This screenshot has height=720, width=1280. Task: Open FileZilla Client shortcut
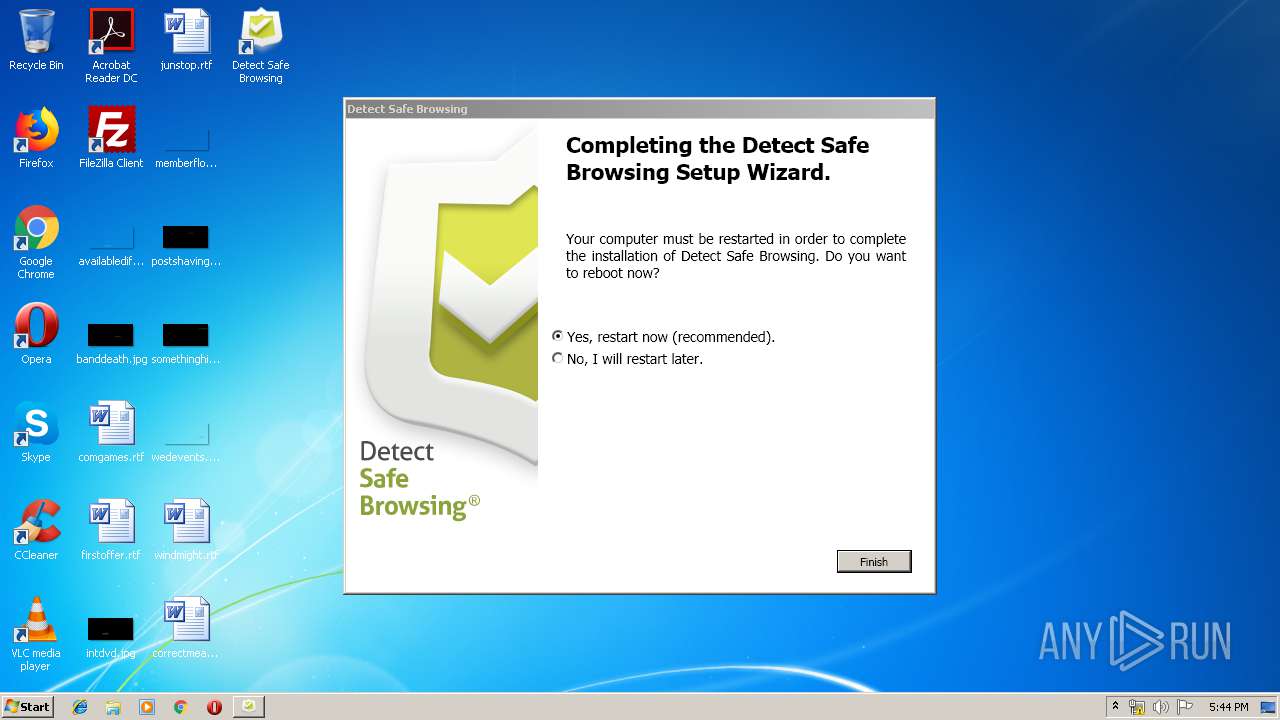pyautogui.click(x=111, y=138)
